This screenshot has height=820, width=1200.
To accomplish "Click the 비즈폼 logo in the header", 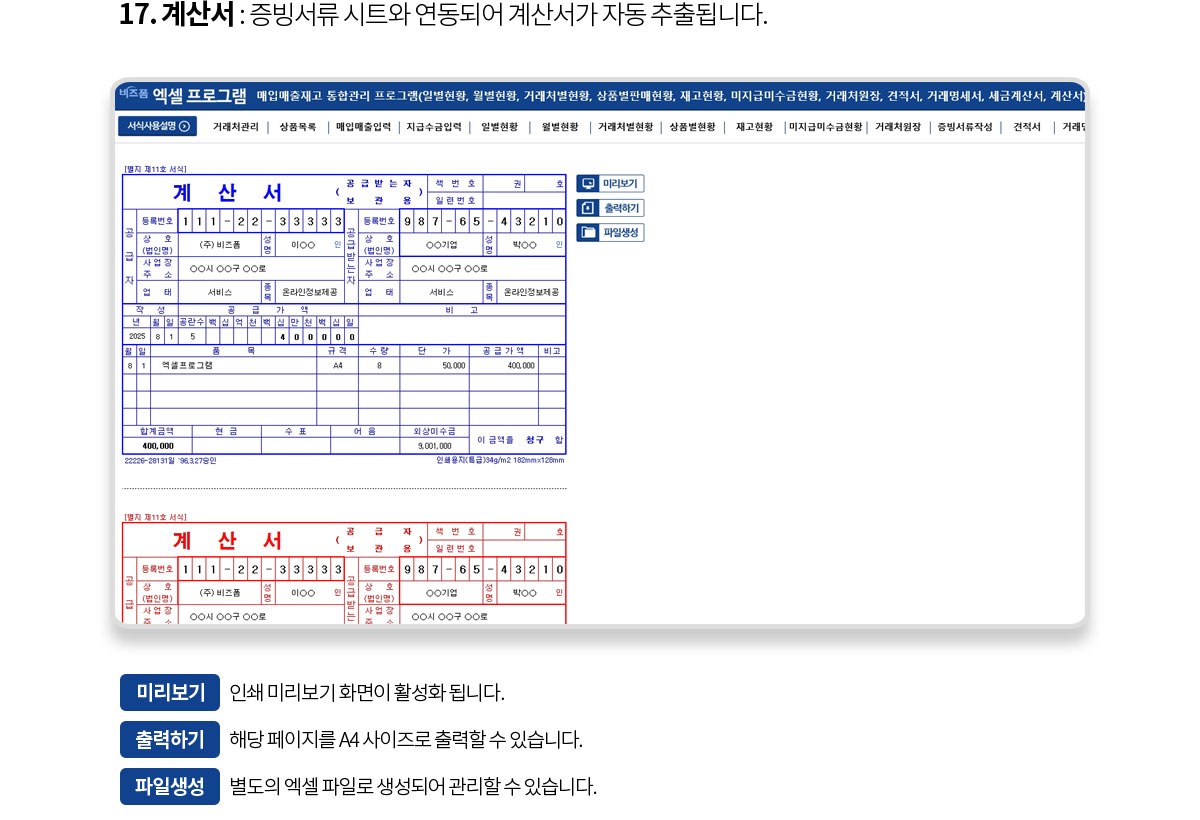I will (133, 93).
